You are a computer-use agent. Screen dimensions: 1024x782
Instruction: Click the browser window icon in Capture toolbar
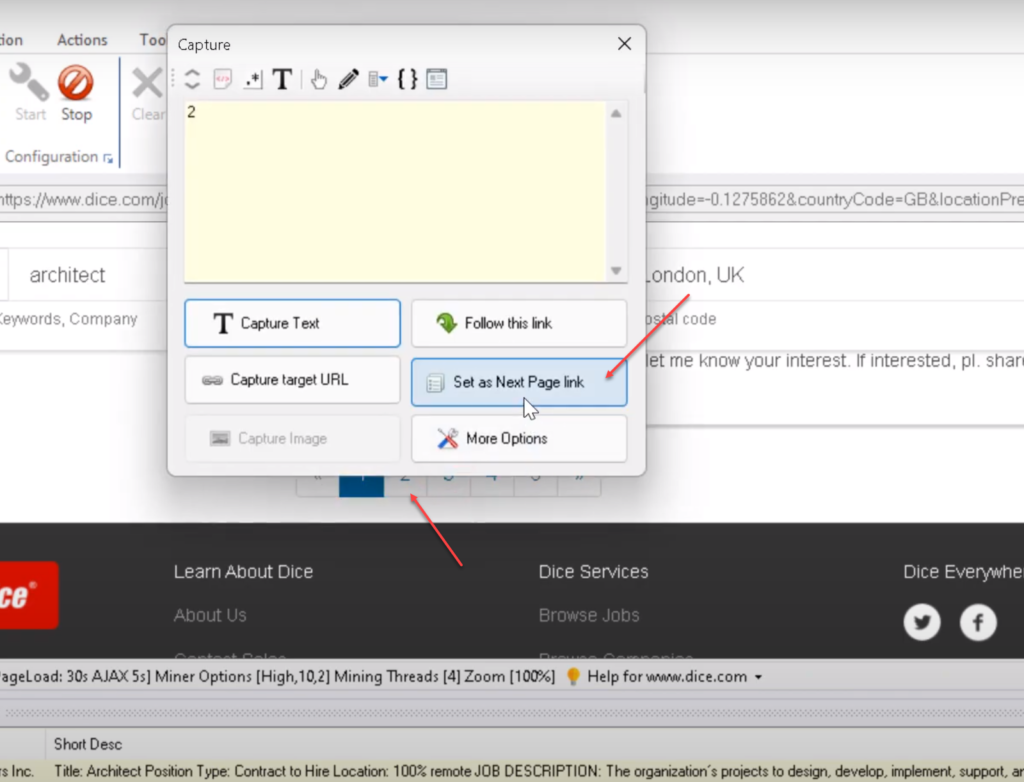(x=436, y=80)
